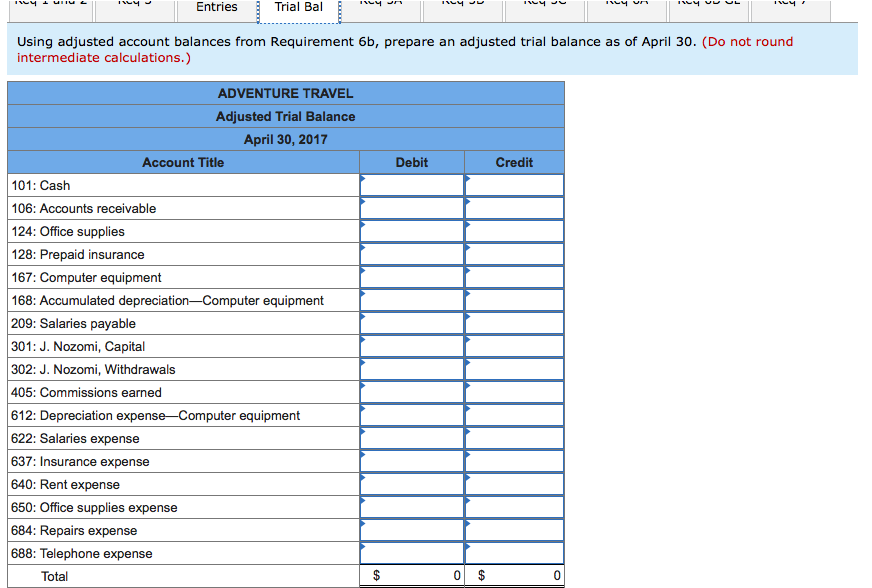The image size is (872, 588).
Task: Click the 'Adjusted Trial Balance' heading
Action: pos(285,116)
